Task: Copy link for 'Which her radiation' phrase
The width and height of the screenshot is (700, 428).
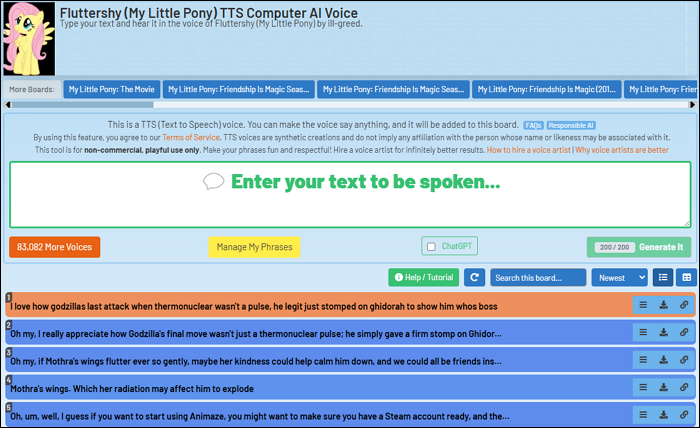Action: pos(684,387)
